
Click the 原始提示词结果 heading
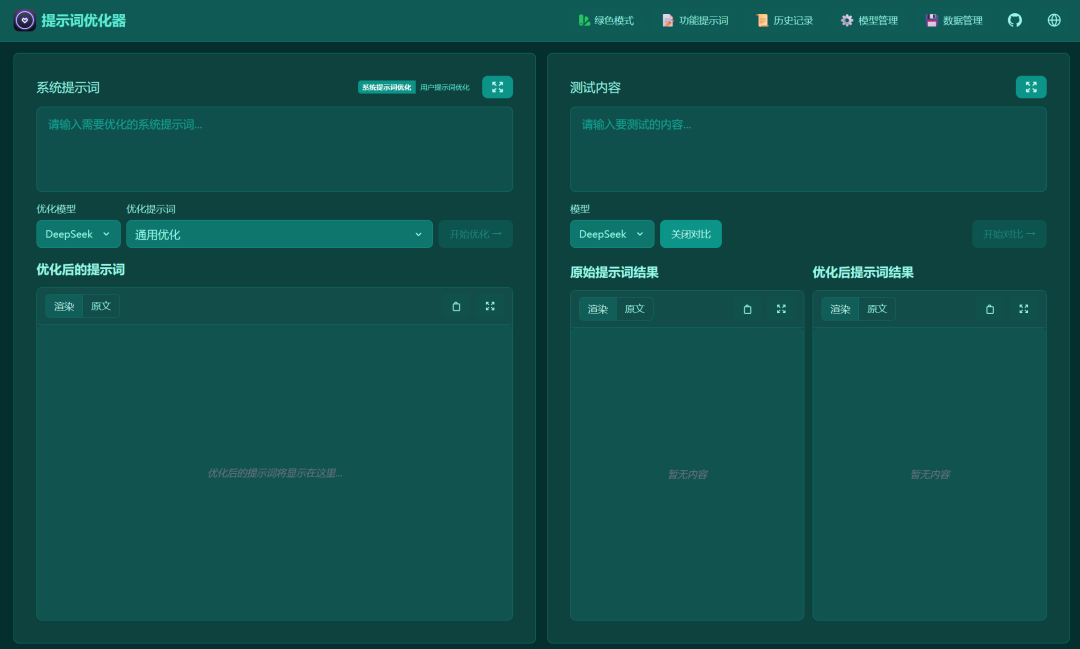click(614, 273)
